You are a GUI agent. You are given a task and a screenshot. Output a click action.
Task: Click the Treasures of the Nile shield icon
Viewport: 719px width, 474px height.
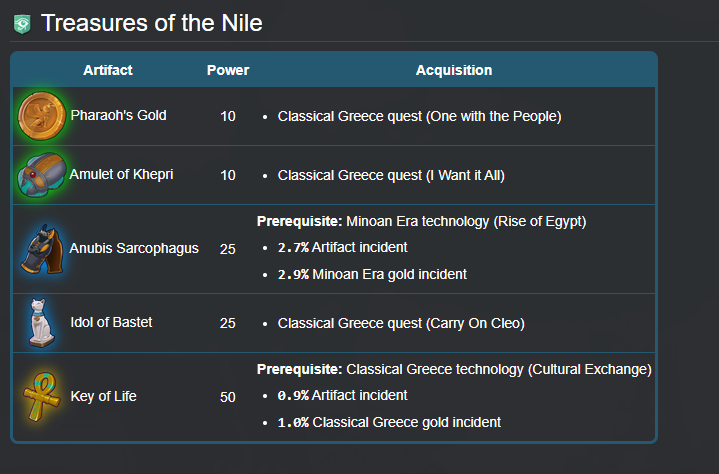tap(22, 23)
